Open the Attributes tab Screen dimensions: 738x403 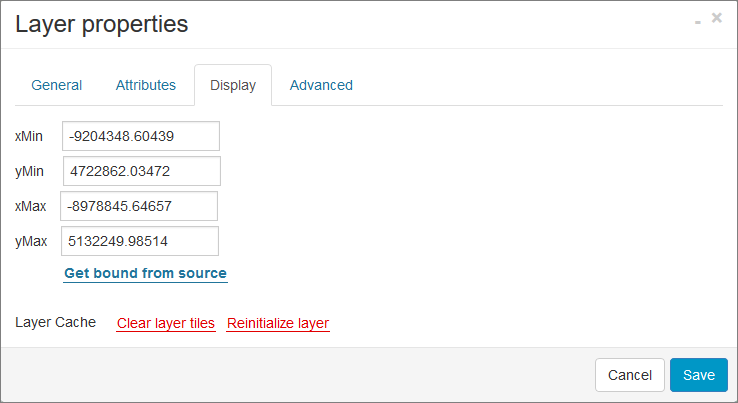tap(145, 85)
